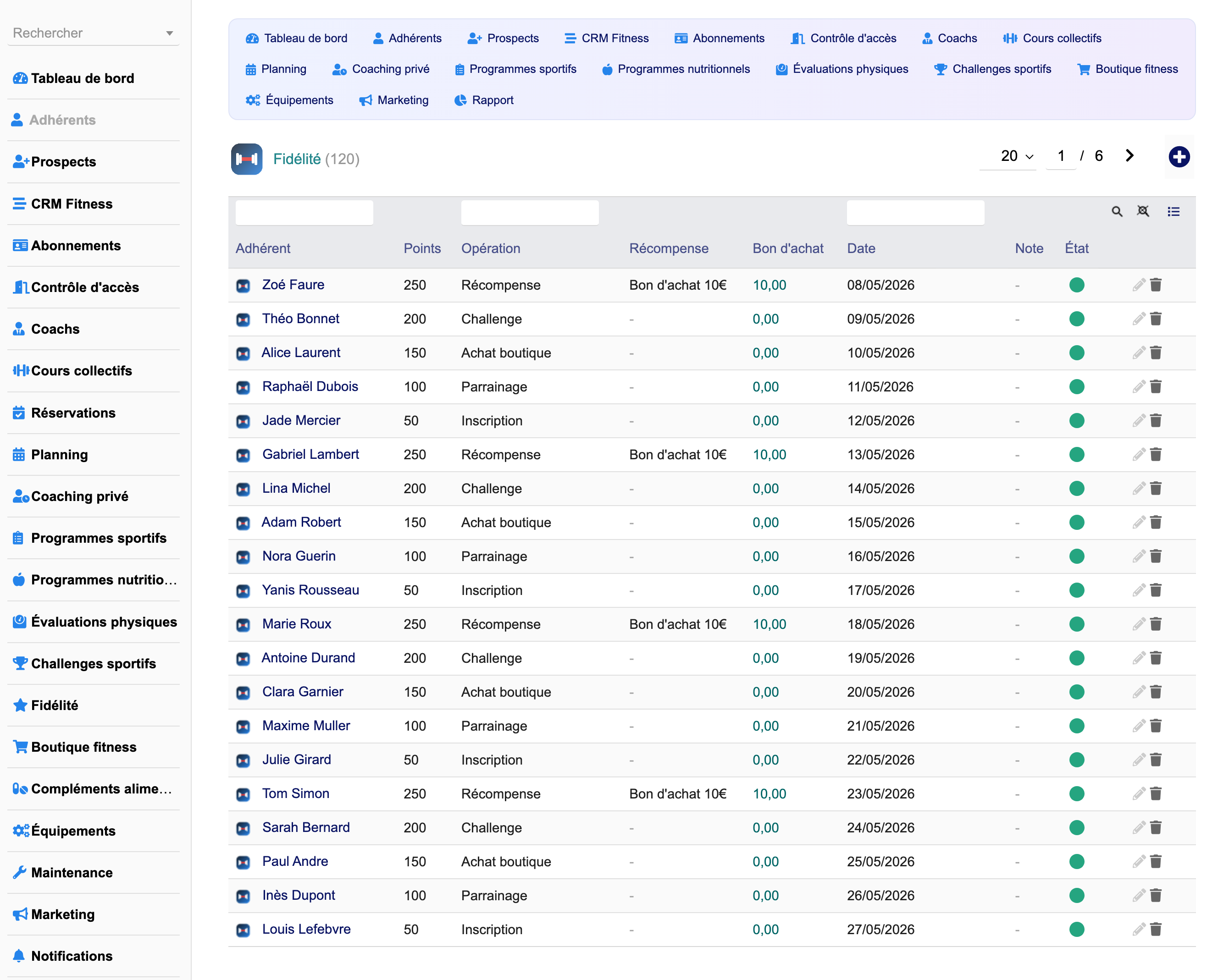This screenshot has height=980, width=1229.
Task: Click the clear-search crossed magnifier icon
Action: tap(1143, 211)
